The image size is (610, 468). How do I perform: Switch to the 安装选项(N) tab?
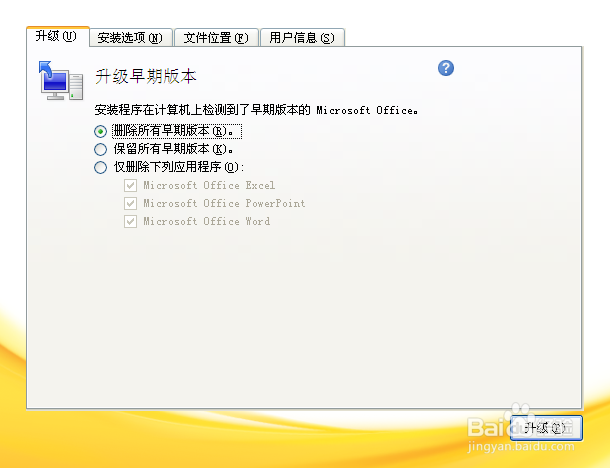[x=131, y=38]
